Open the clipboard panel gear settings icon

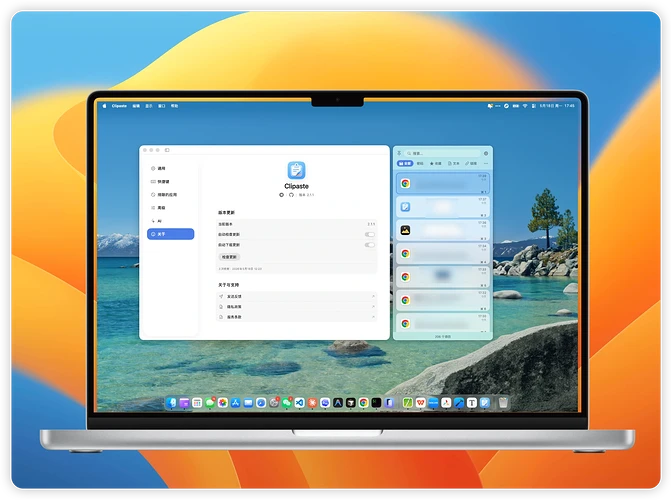coord(486,153)
